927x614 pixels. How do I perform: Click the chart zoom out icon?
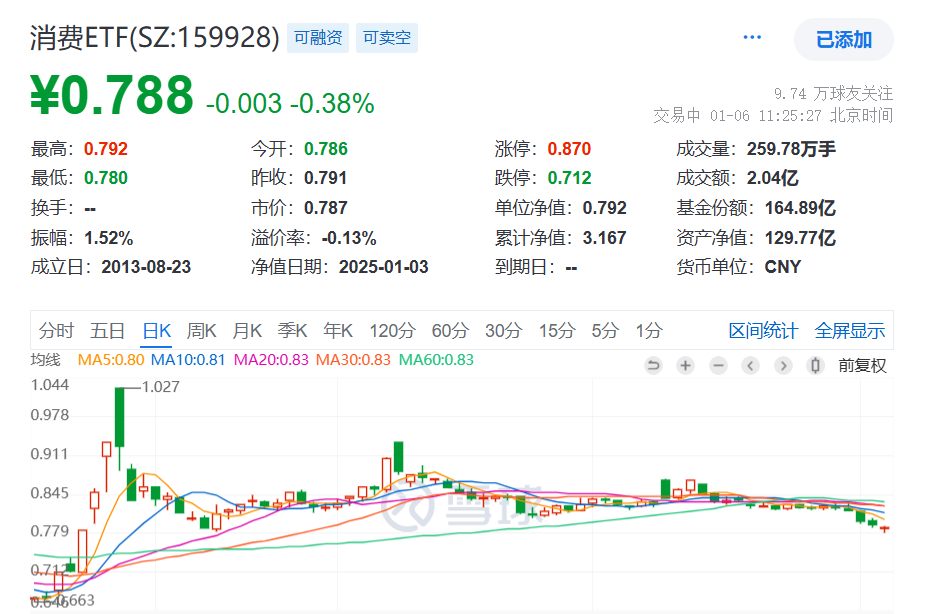coord(718,365)
